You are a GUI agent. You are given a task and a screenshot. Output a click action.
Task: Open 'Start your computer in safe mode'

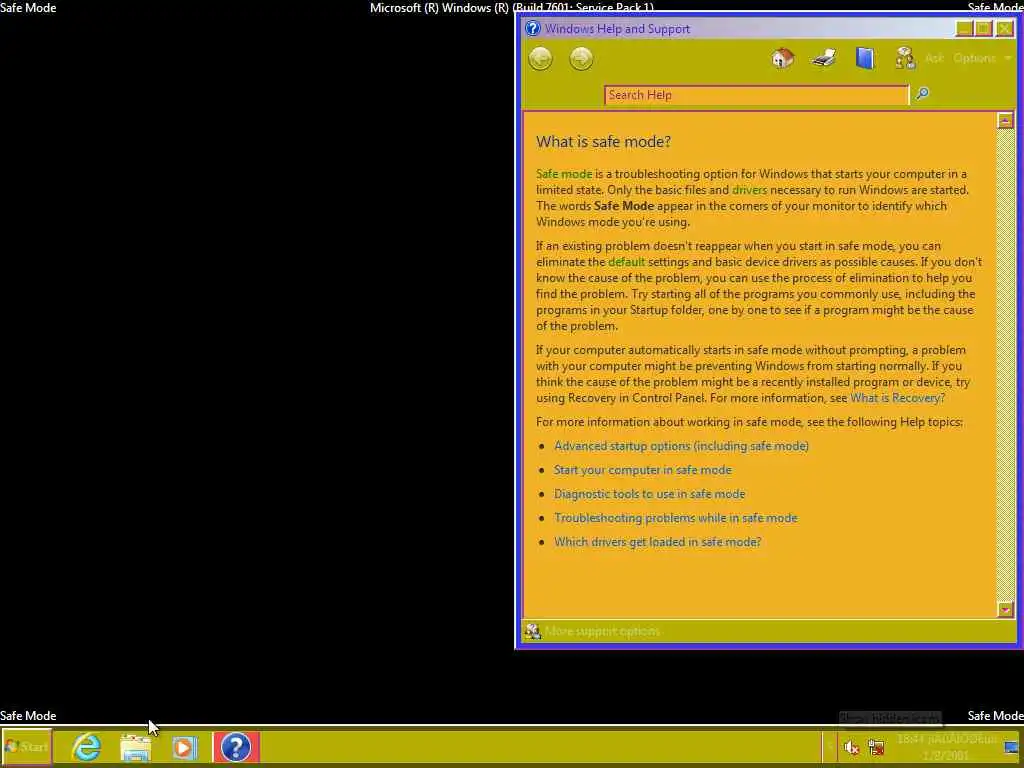[x=643, y=470]
